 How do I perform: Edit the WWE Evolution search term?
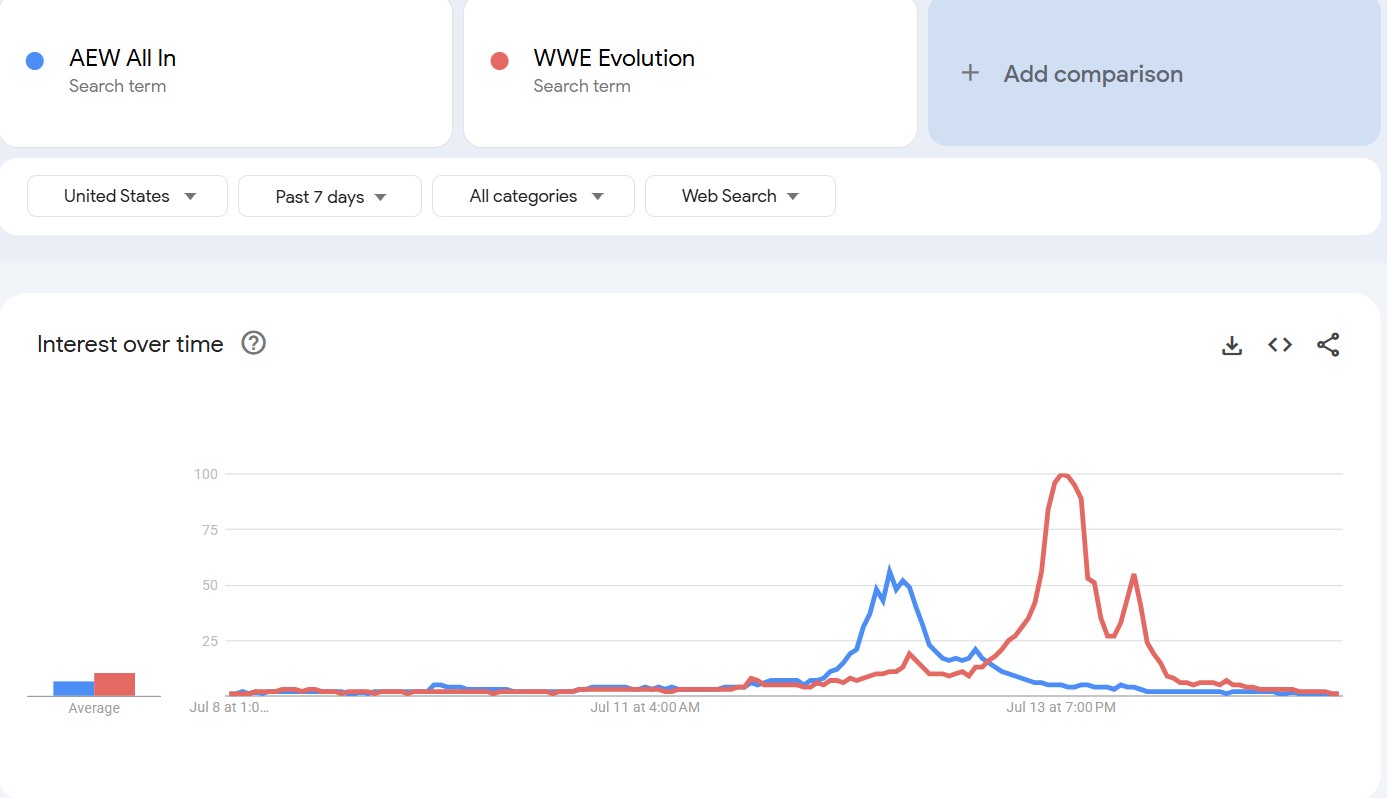[x=614, y=59]
